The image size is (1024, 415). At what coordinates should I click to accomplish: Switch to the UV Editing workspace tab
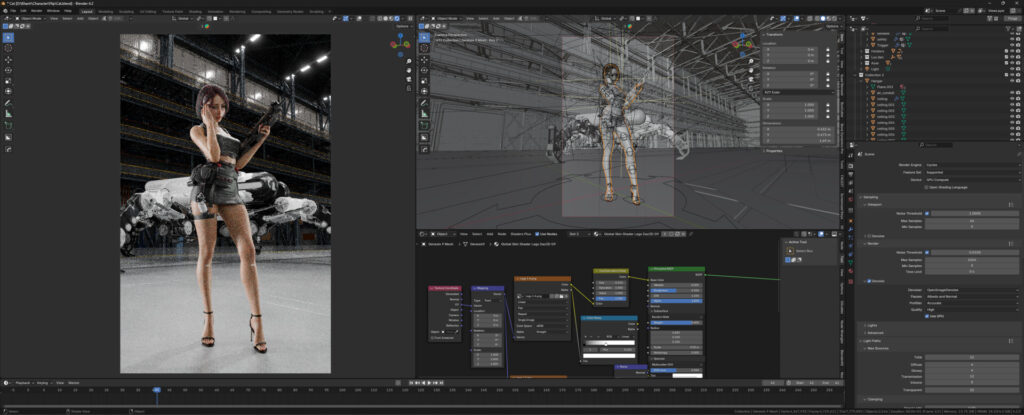pos(148,11)
